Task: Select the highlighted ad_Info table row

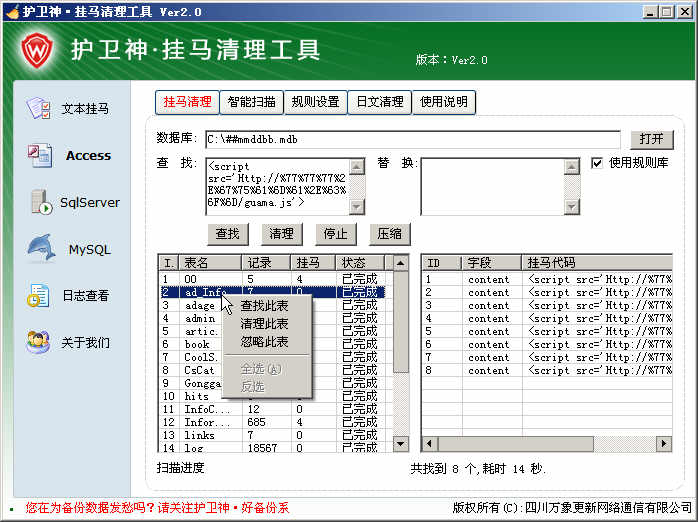Action: point(272,292)
